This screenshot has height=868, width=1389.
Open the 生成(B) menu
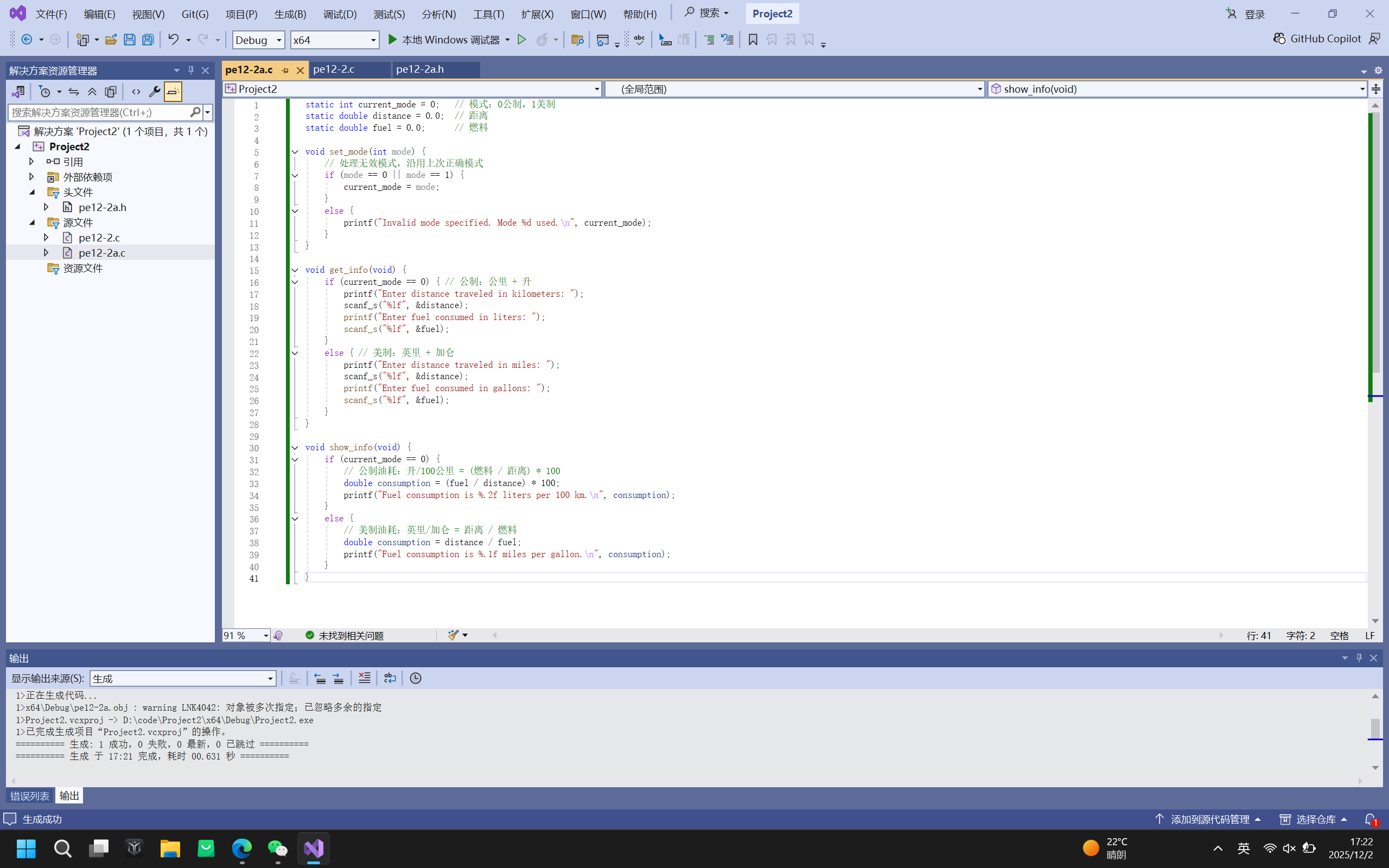pyautogui.click(x=290, y=14)
